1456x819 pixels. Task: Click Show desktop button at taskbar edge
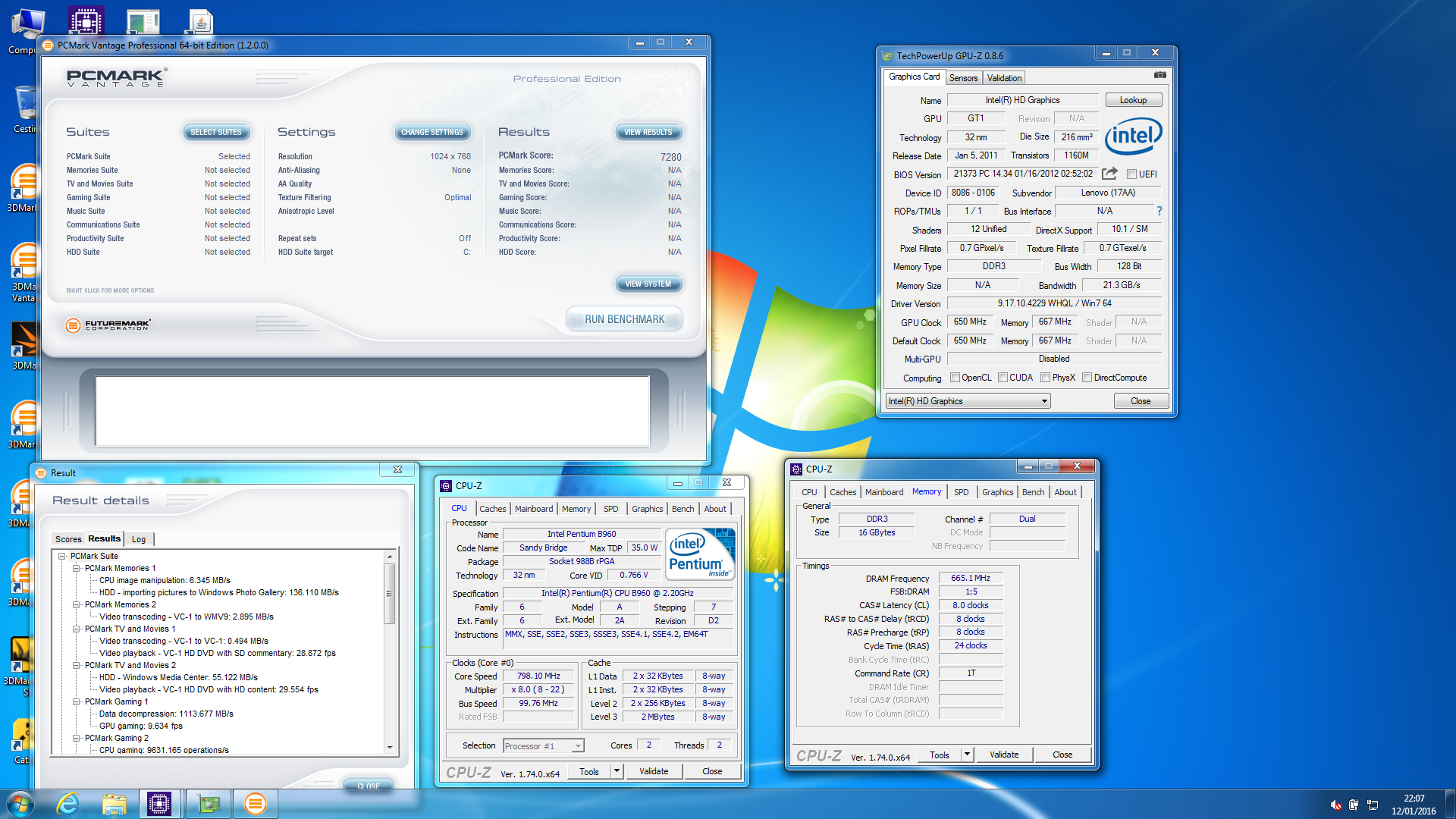[1450, 804]
